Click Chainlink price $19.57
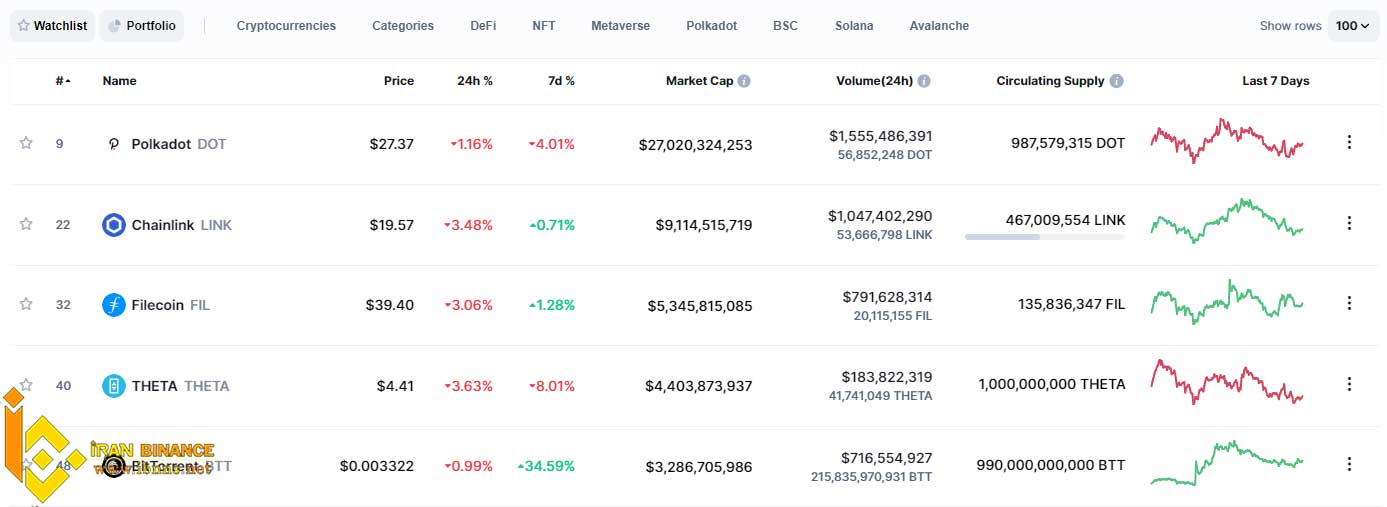The height and width of the screenshot is (507, 1387). [391, 225]
